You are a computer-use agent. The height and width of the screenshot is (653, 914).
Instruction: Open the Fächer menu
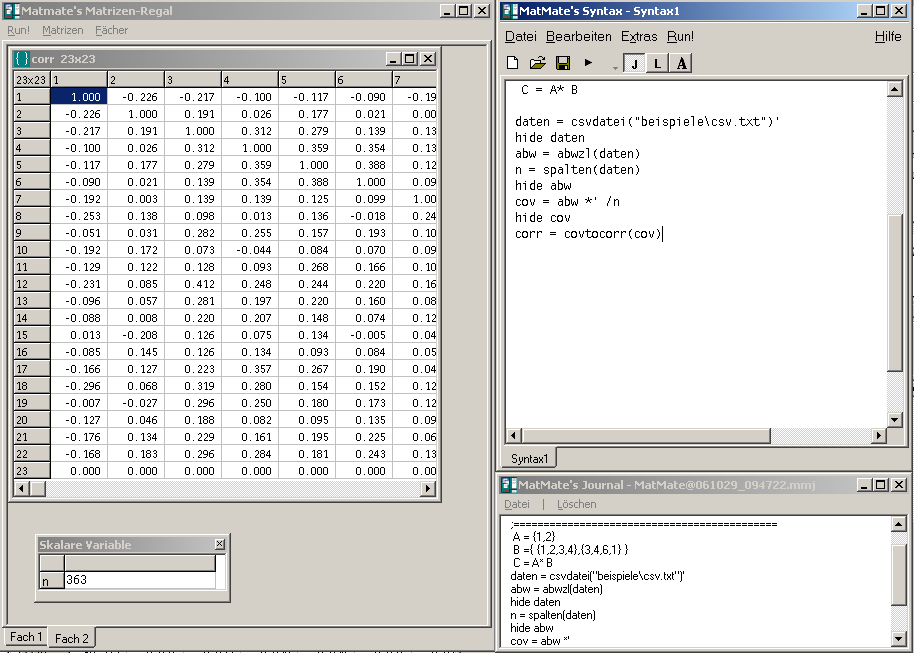[x=111, y=30]
